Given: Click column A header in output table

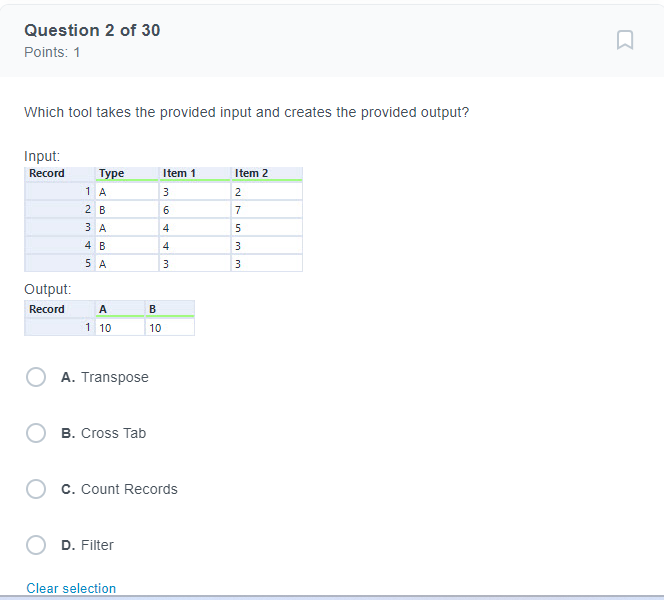Looking at the screenshot, I should pyautogui.click(x=104, y=309).
